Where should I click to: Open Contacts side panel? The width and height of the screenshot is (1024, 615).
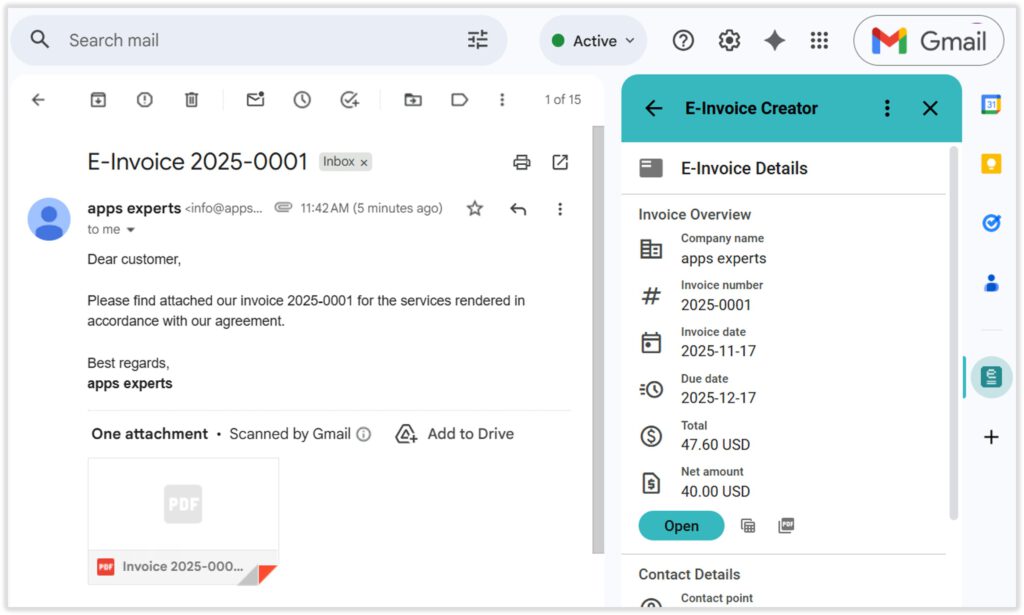(991, 283)
